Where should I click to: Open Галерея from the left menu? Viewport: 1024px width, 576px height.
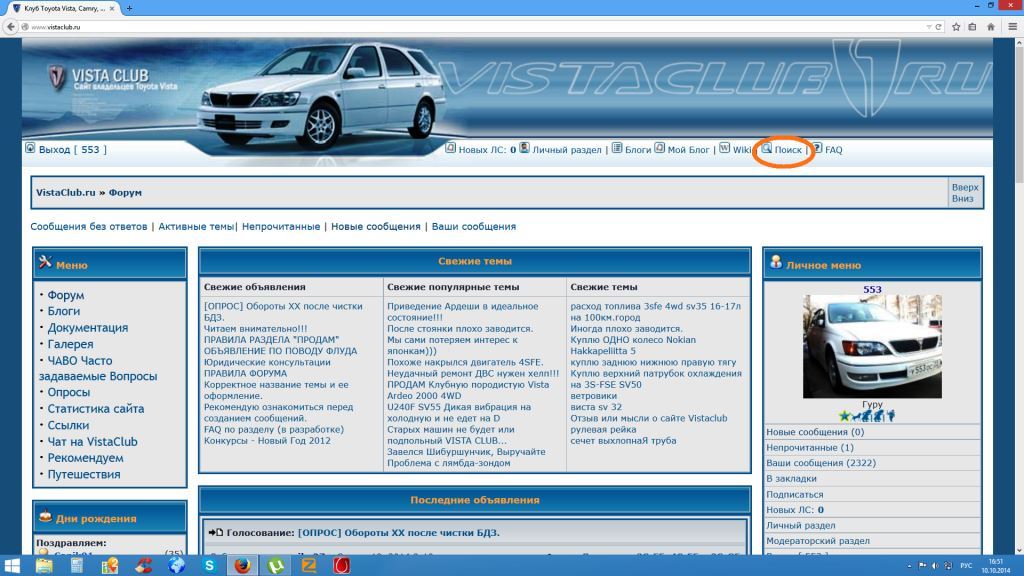70,344
